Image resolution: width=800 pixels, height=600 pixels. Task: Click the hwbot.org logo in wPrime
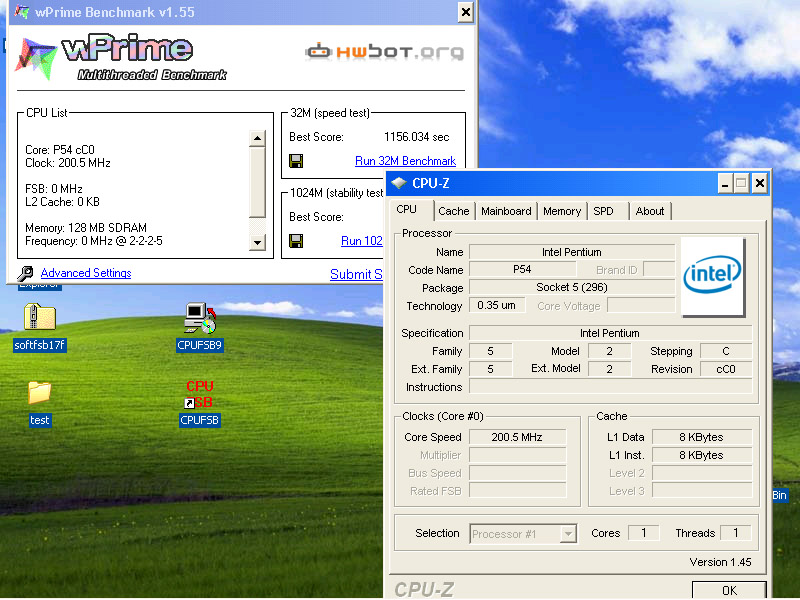click(x=385, y=52)
